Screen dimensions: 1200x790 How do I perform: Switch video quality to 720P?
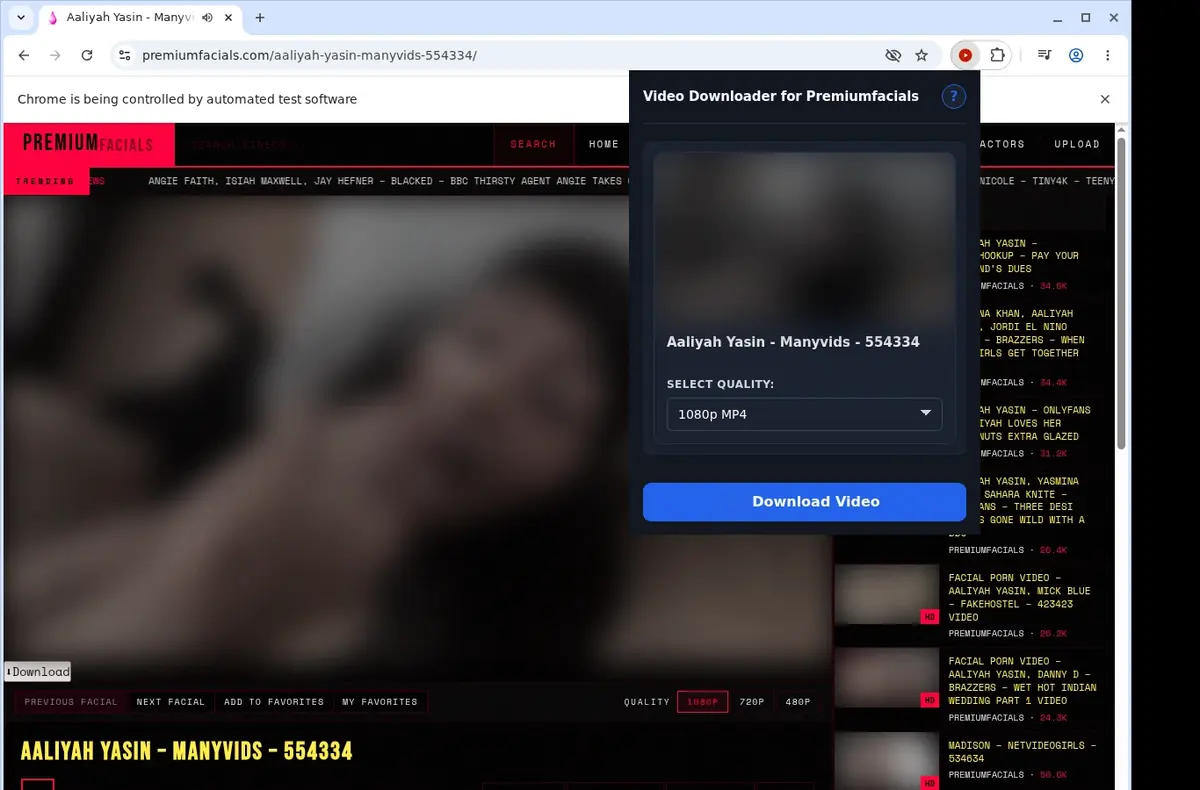tap(752, 702)
